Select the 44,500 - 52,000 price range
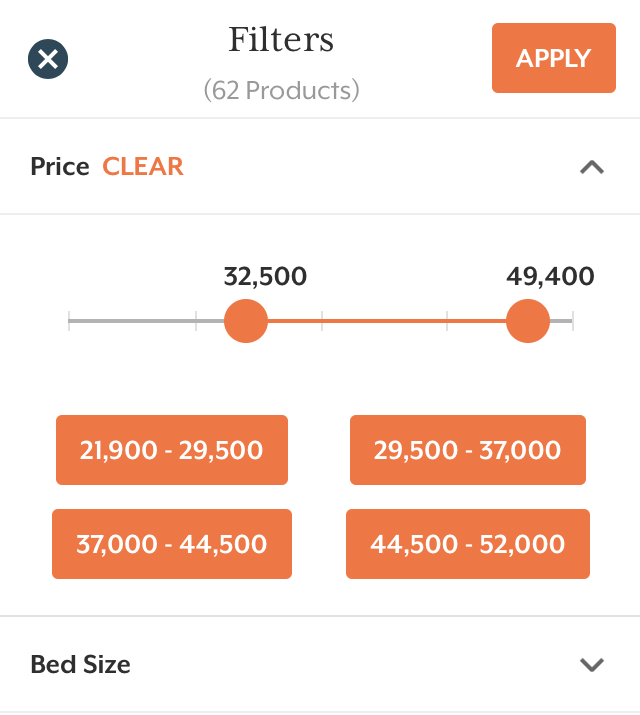Image resolution: width=640 pixels, height=715 pixels. tap(468, 544)
